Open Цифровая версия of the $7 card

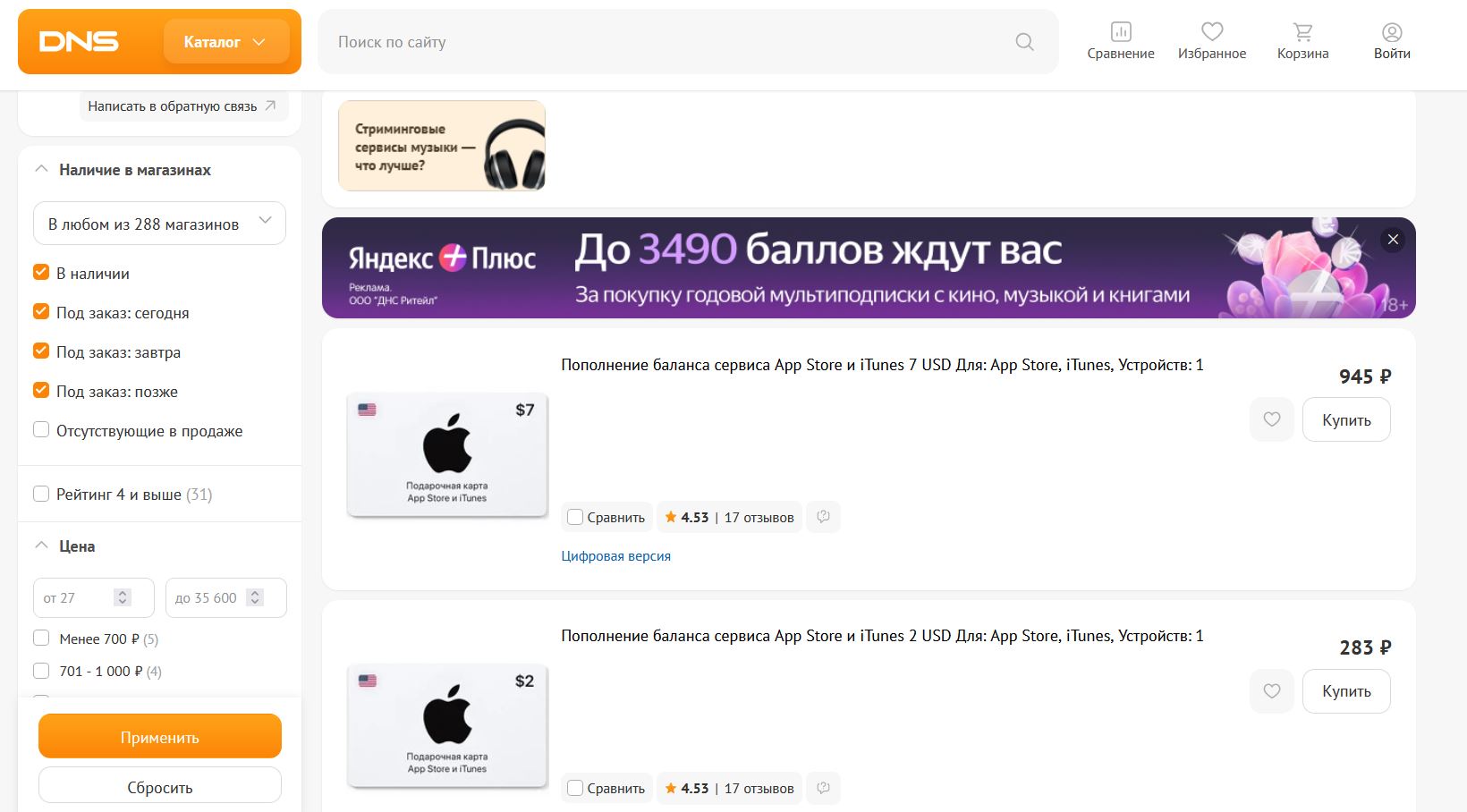coord(615,555)
